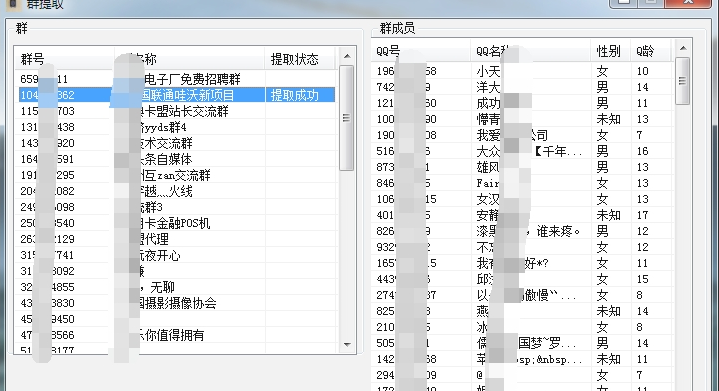Select the Fair member row
The width and height of the screenshot is (719, 391).
pyautogui.click(x=523, y=183)
